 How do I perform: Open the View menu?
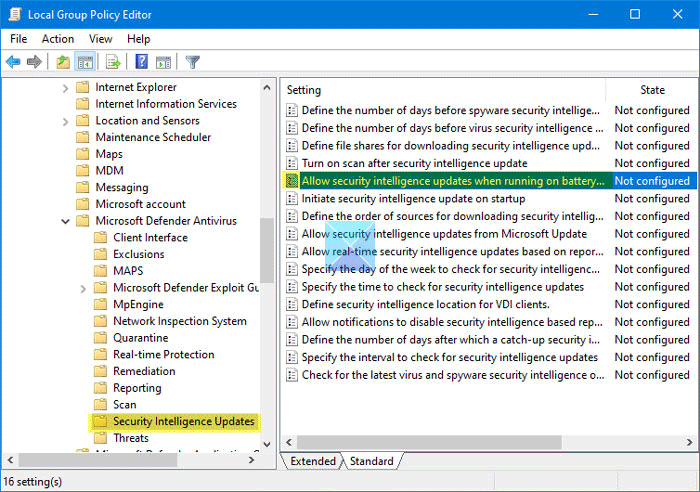coord(100,39)
